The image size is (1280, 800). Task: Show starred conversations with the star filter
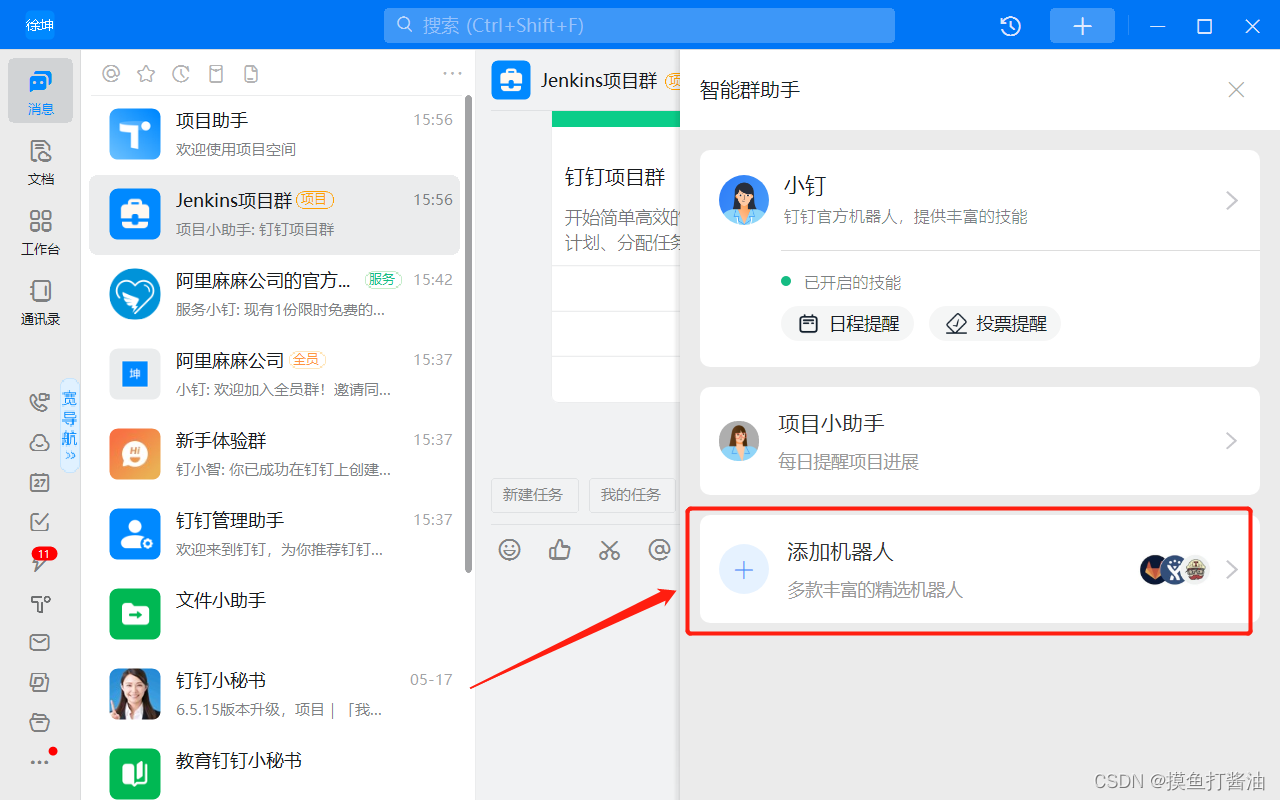146,73
